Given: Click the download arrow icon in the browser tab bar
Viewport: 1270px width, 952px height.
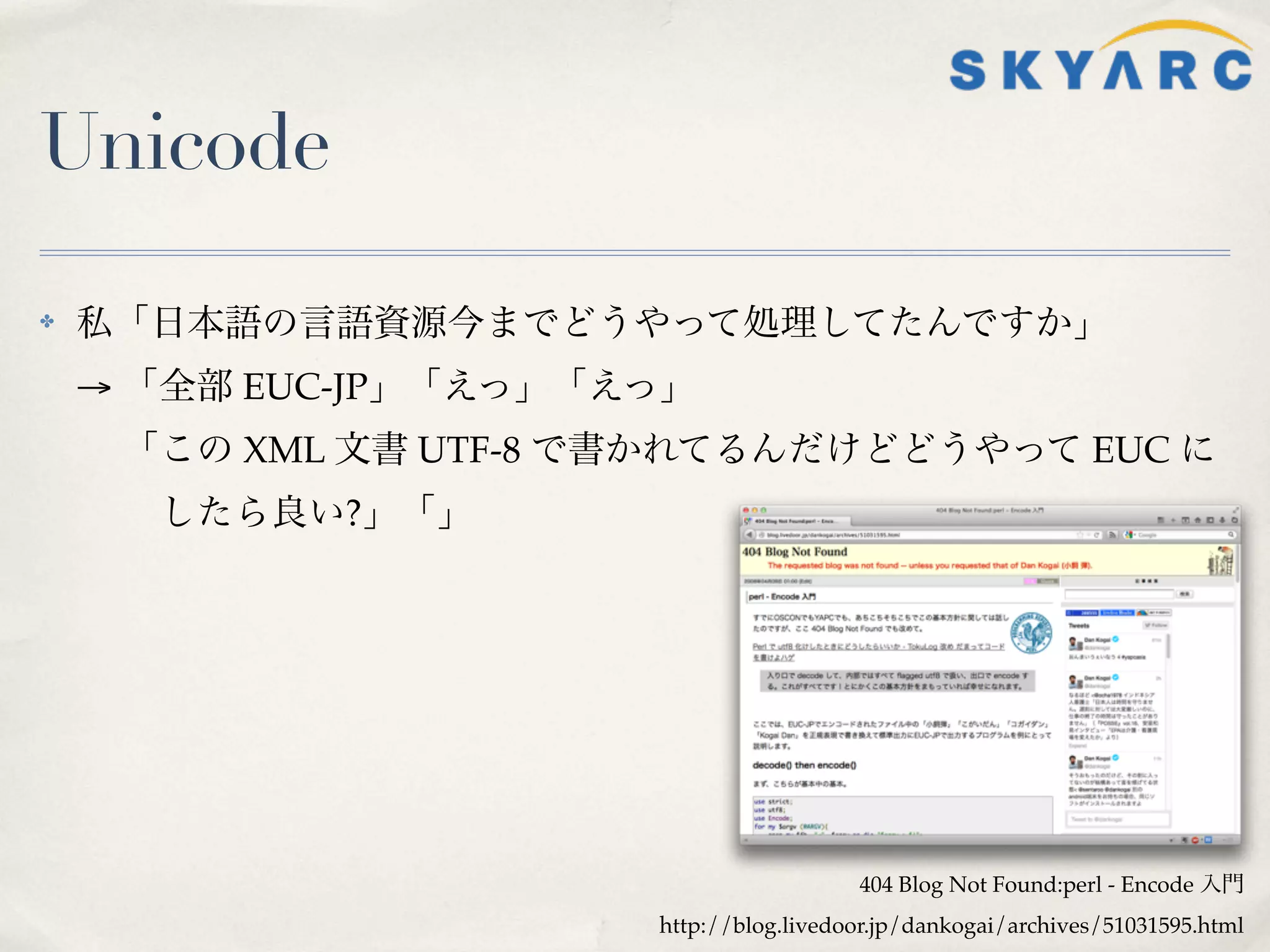Looking at the screenshot, I should click(x=1222, y=520).
